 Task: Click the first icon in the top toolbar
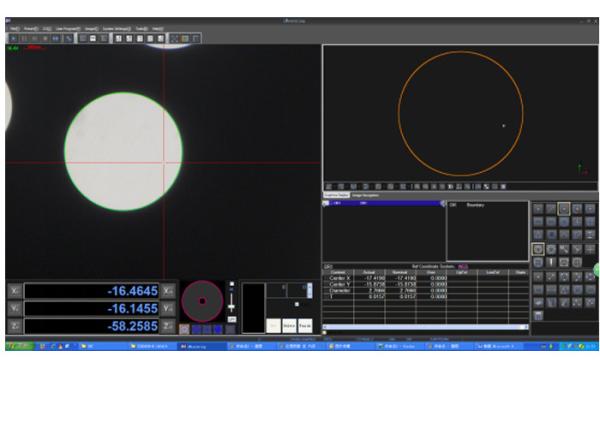[13, 38]
